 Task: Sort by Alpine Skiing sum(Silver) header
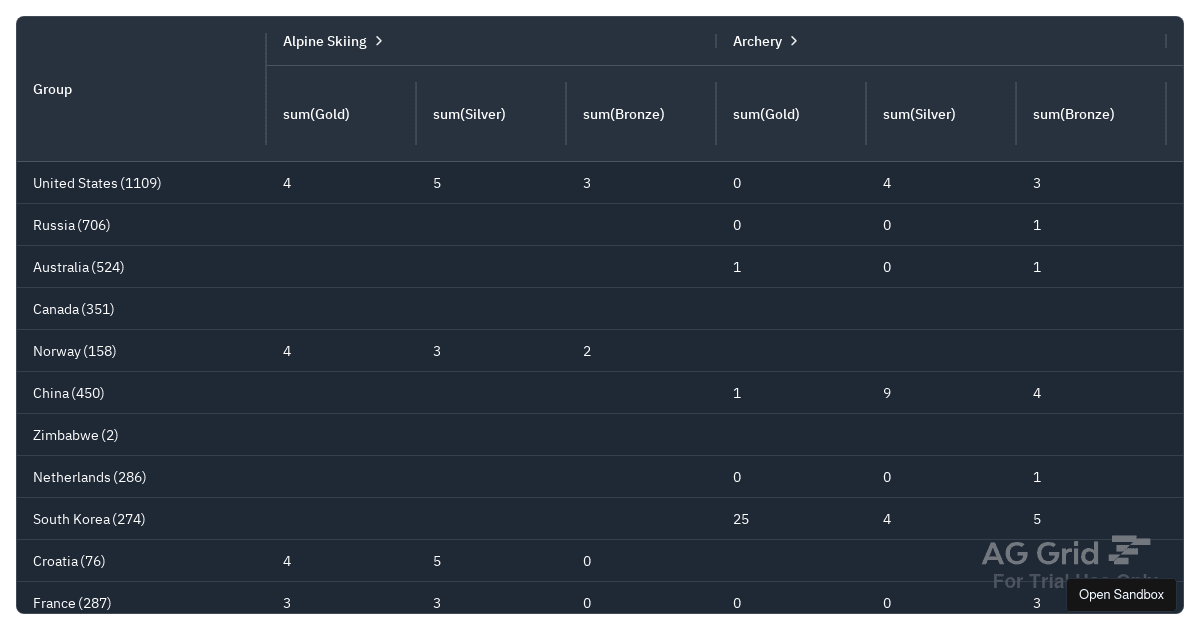[x=491, y=114]
